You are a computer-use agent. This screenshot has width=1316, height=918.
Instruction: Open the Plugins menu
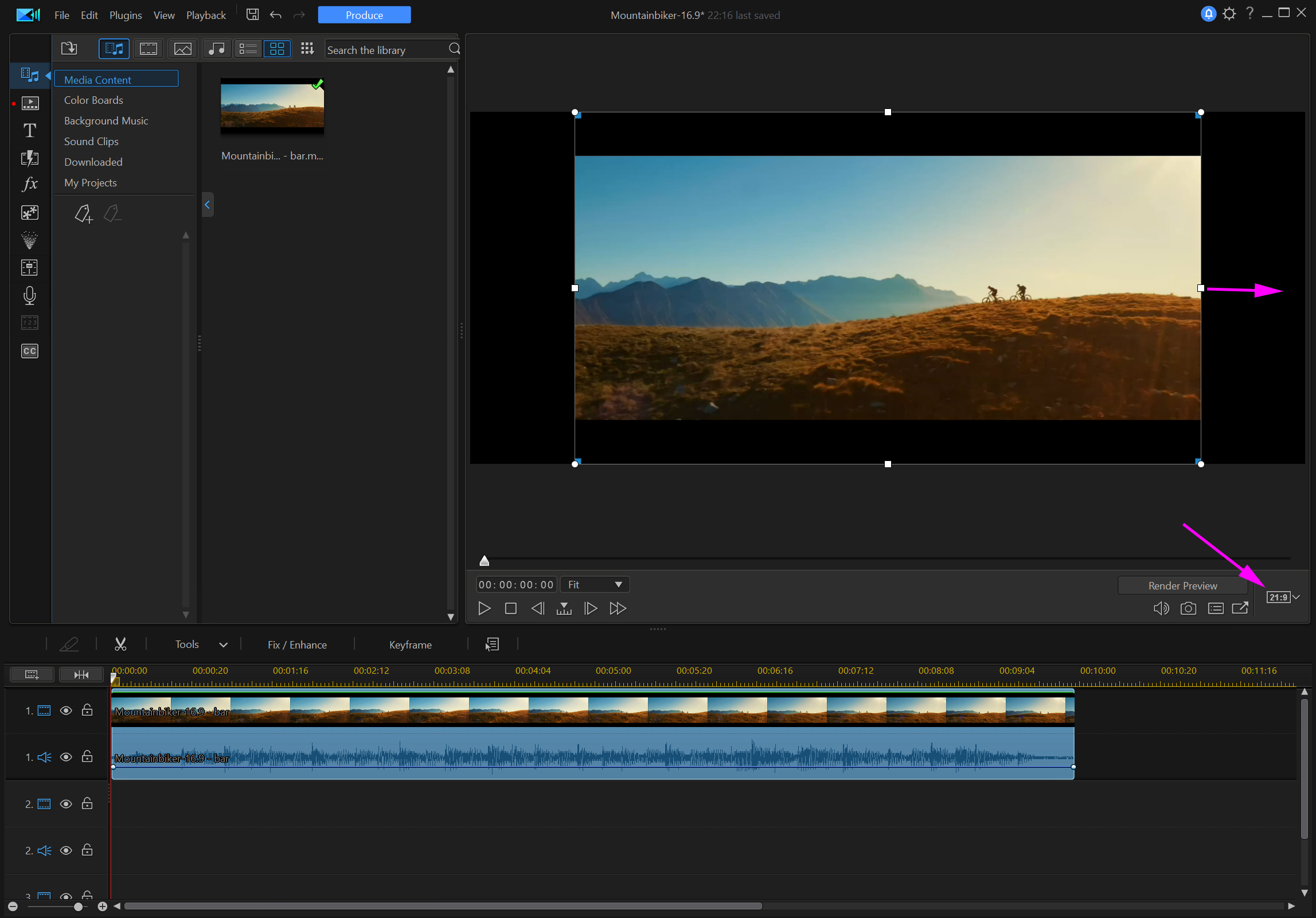click(126, 15)
